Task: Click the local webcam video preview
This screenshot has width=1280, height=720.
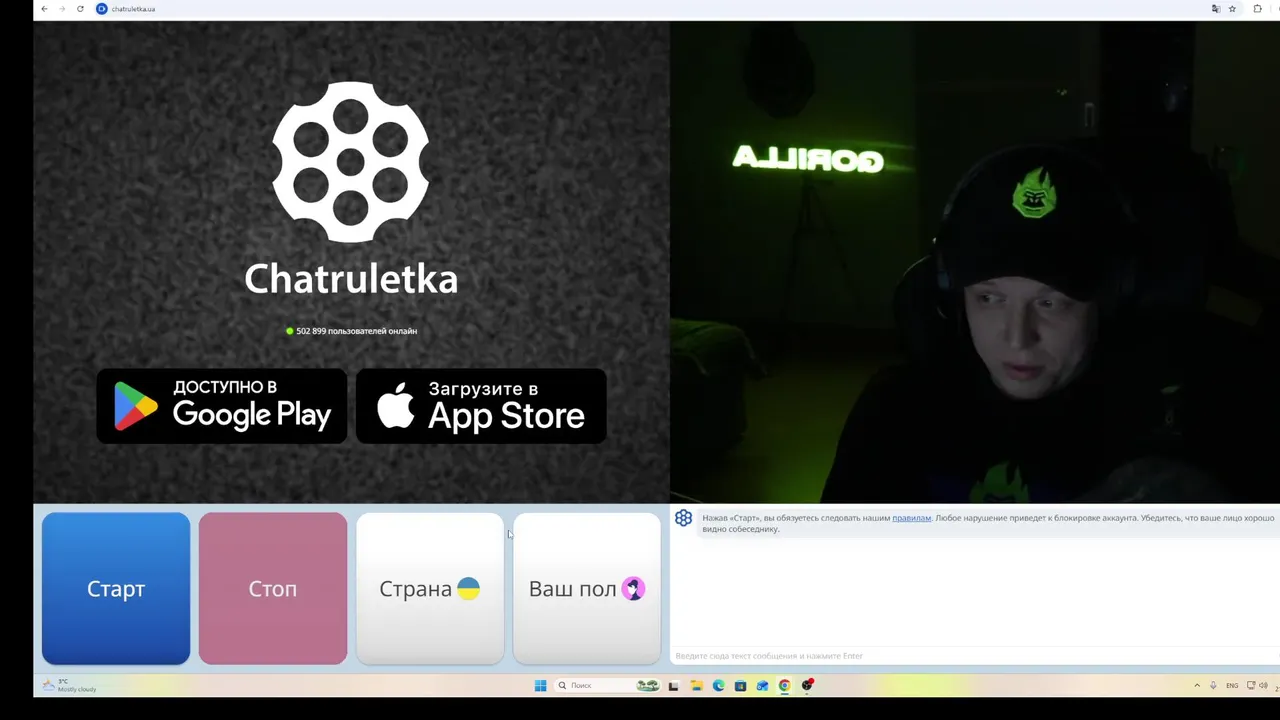Action: [975, 262]
